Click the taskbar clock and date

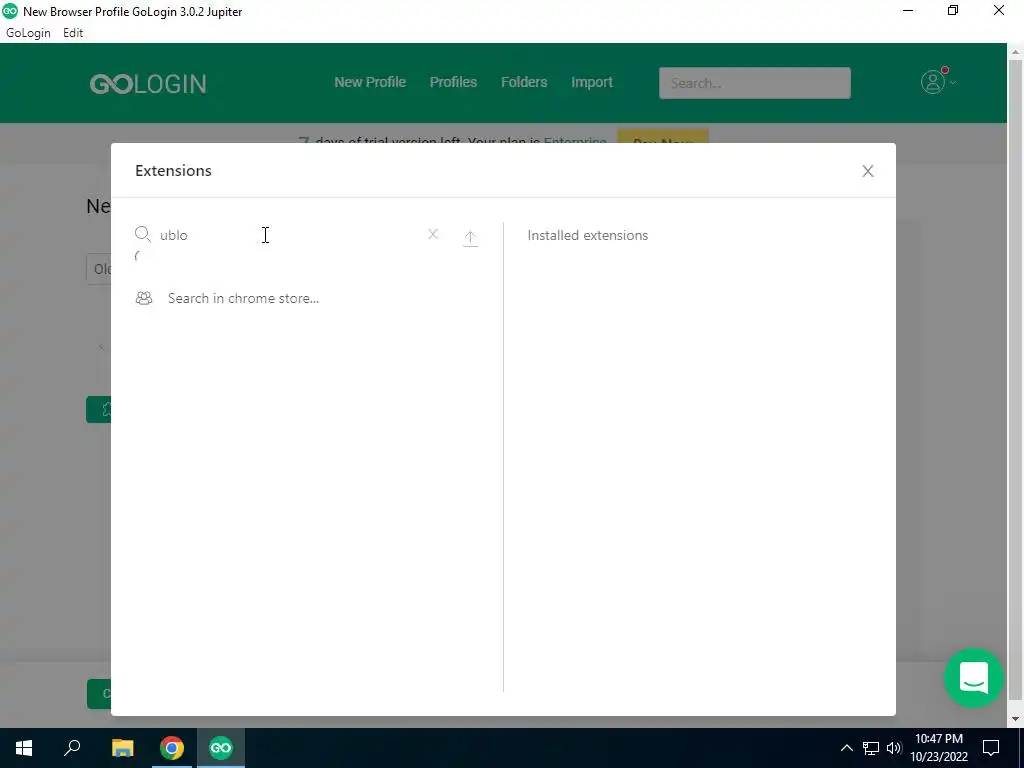938,748
